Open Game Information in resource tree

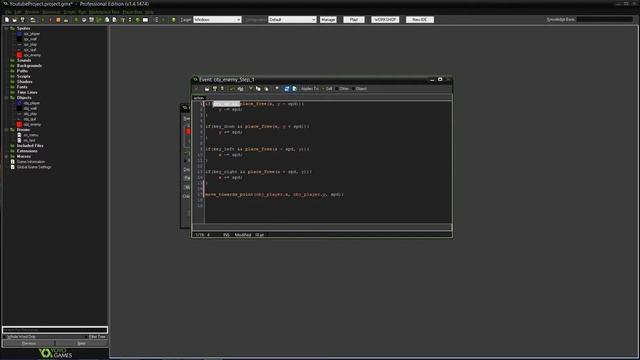point(31,162)
